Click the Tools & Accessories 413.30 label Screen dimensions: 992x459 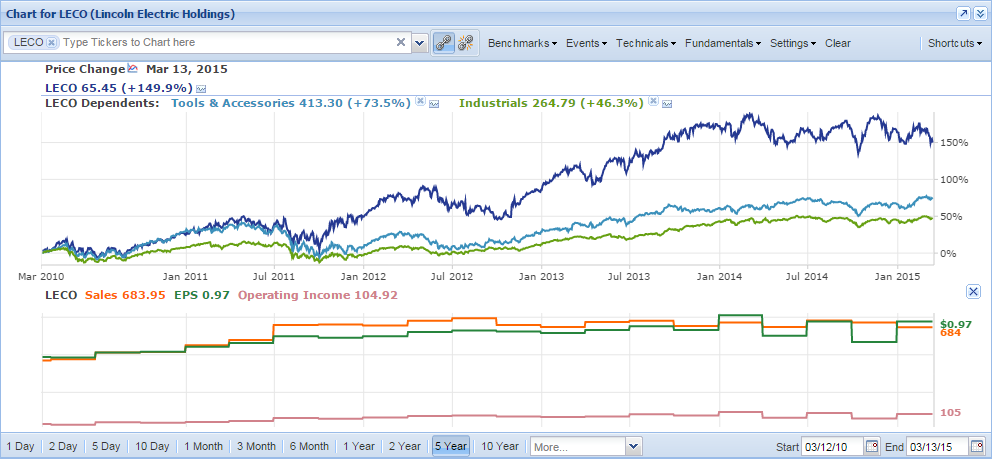click(291, 102)
